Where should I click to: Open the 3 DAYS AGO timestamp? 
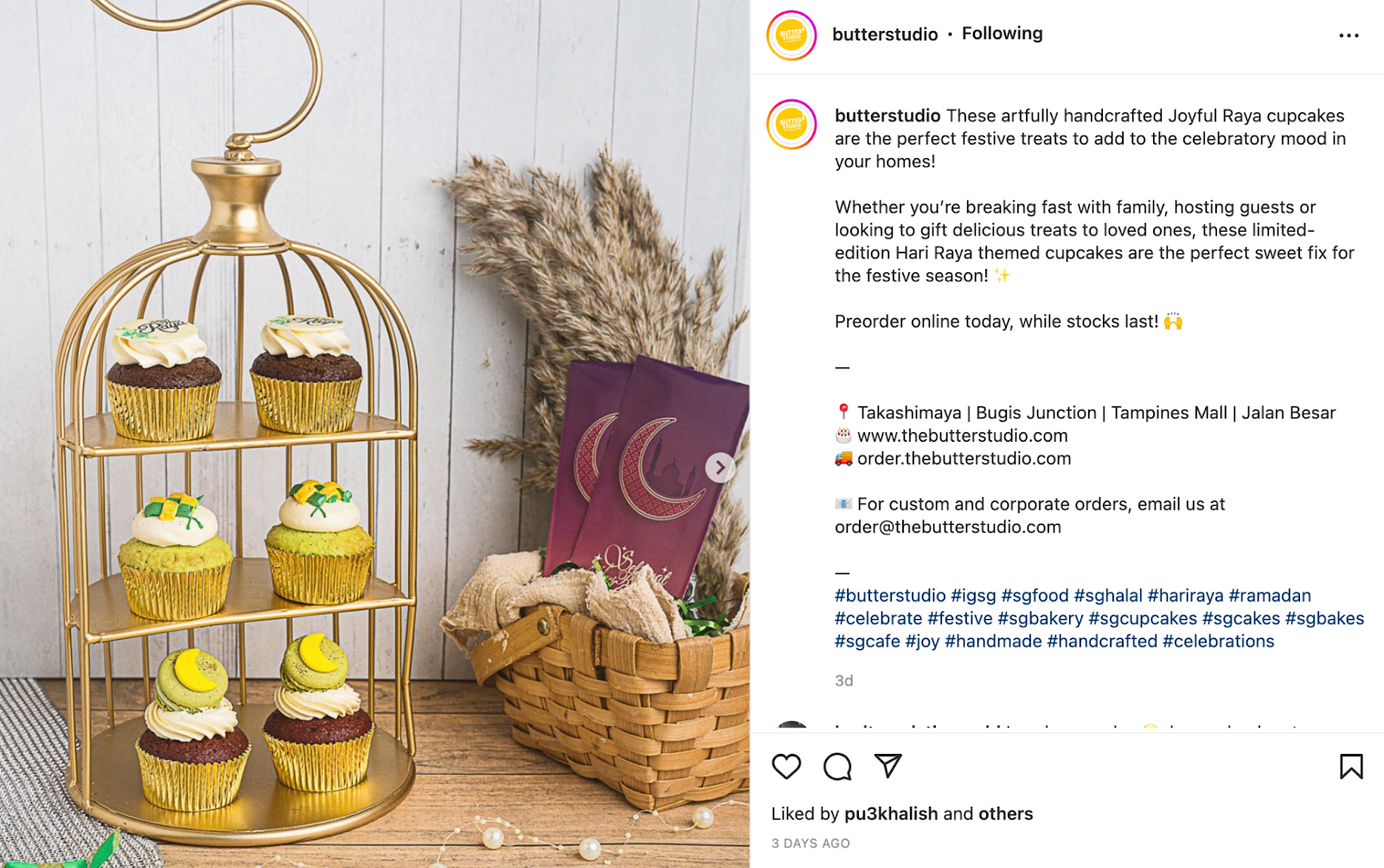[x=811, y=843]
